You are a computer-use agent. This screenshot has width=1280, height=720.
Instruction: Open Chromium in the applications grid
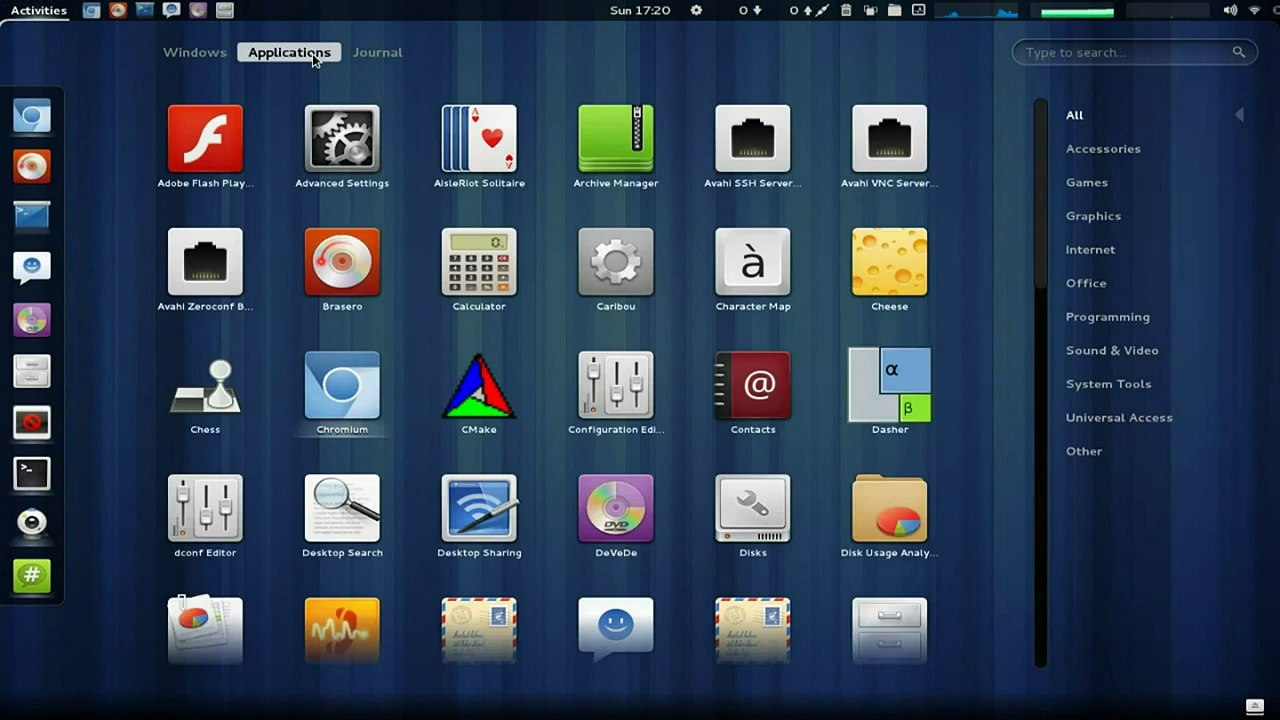(342, 393)
